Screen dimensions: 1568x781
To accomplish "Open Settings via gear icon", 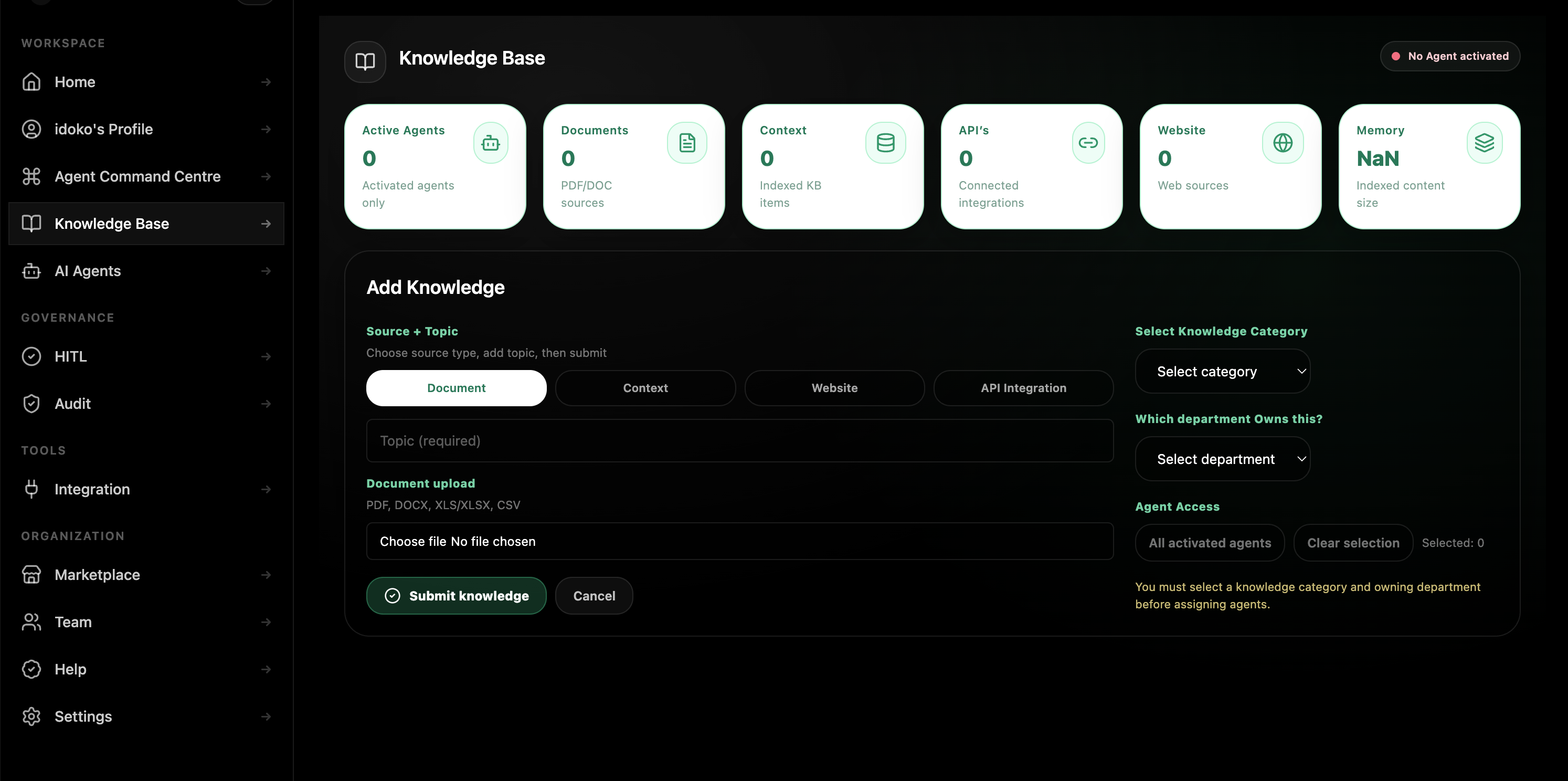I will [31, 716].
